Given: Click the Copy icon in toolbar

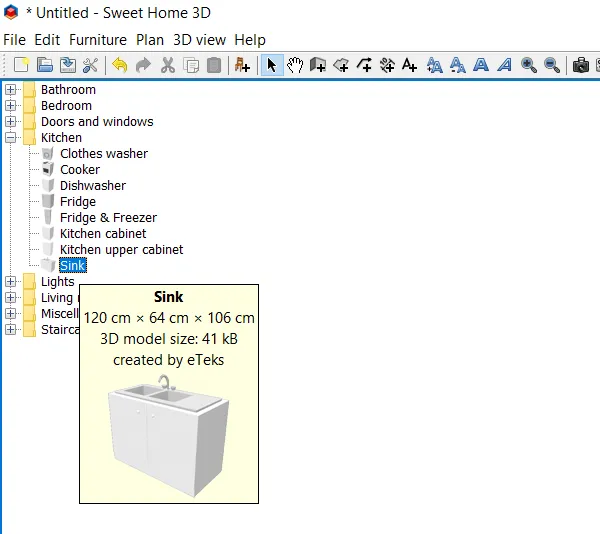Looking at the screenshot, I should pyautogui.click(x=191, y=65).
